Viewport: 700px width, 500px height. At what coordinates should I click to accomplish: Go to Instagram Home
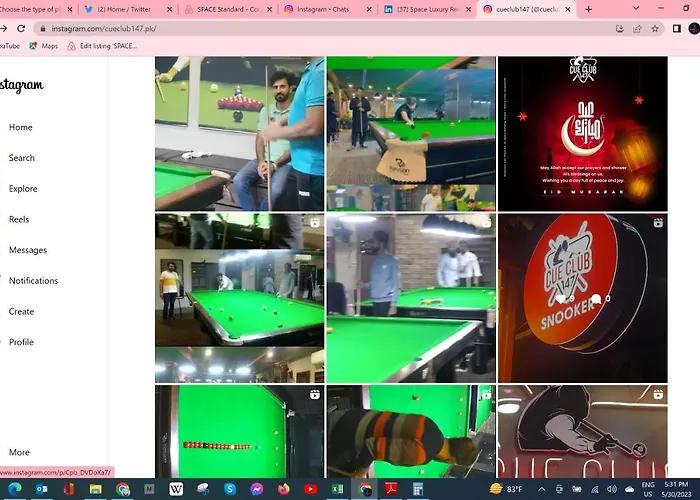click(21, 127)
